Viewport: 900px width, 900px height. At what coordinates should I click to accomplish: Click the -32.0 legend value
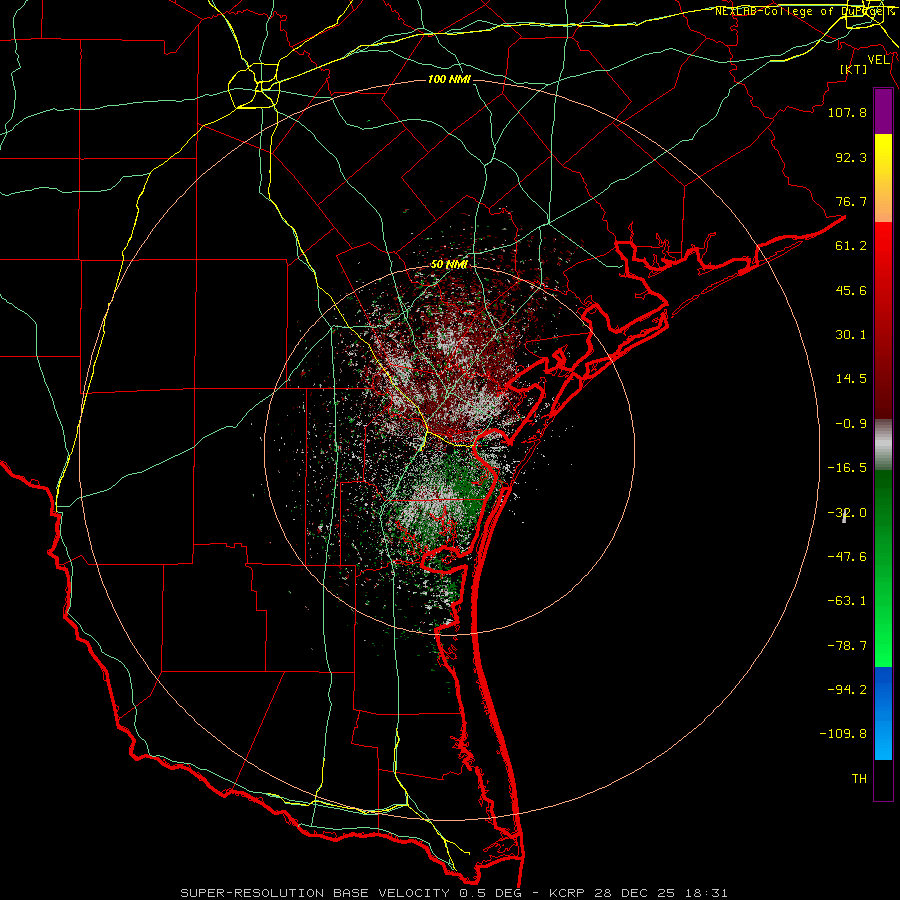(x=847, y=513)
